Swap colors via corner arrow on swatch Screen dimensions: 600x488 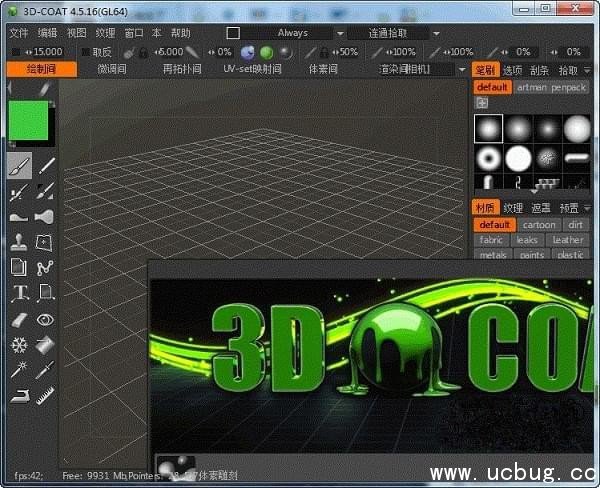click(51, 104)
